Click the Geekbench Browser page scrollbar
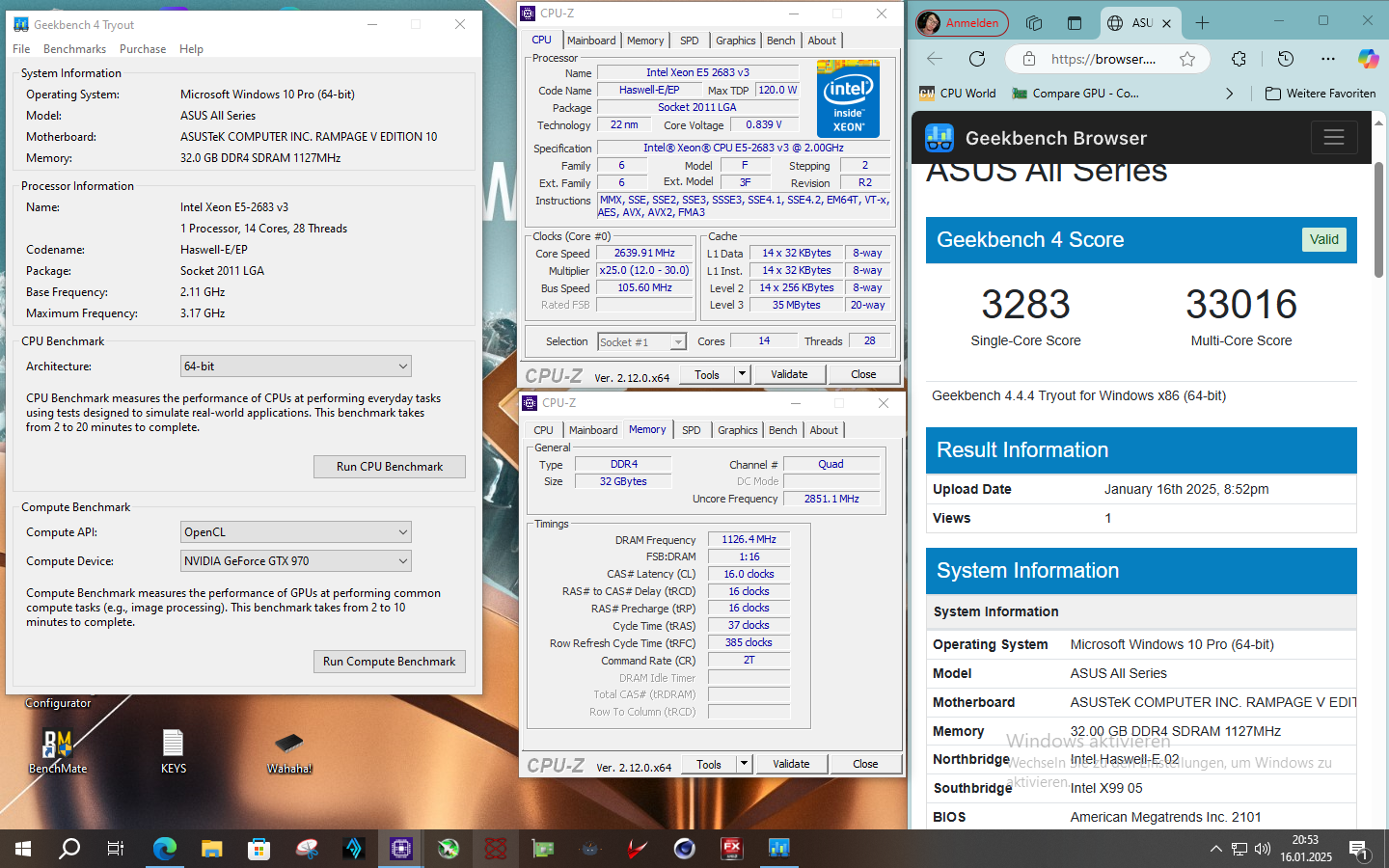The height and width of the screenshot is (868, 1389). [1379, 222]
